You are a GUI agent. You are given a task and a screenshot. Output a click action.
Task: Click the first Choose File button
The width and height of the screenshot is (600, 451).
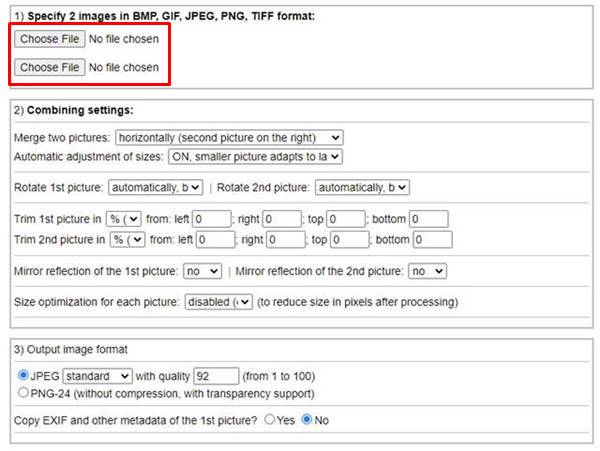coord(49,39)
